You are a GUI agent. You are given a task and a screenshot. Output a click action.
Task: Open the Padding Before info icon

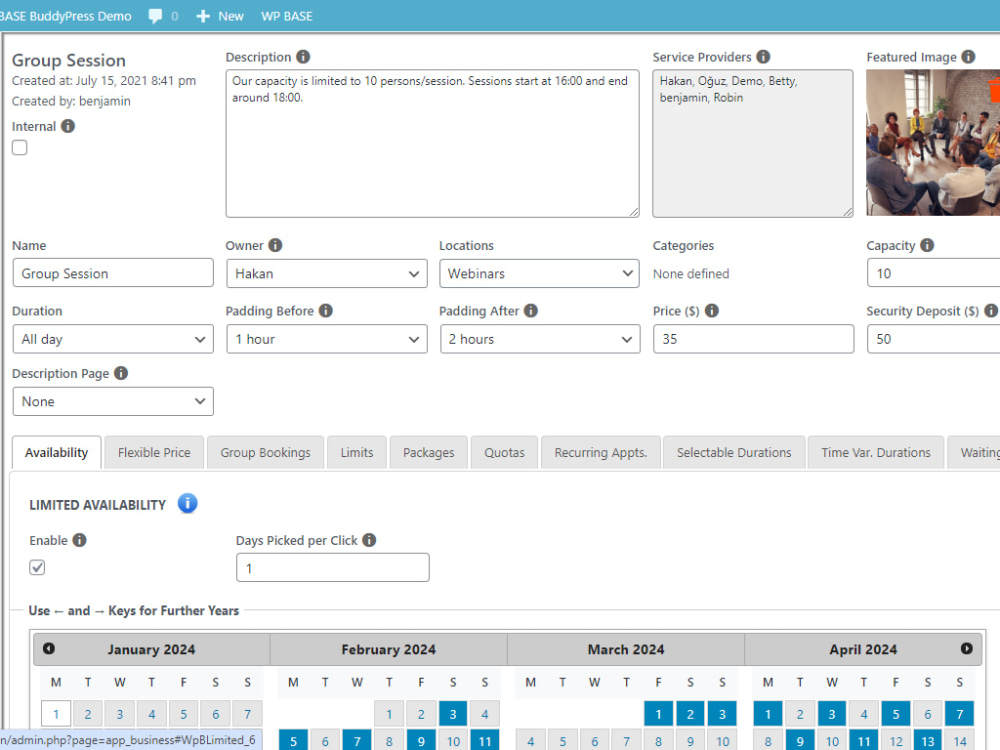[325, 311]
